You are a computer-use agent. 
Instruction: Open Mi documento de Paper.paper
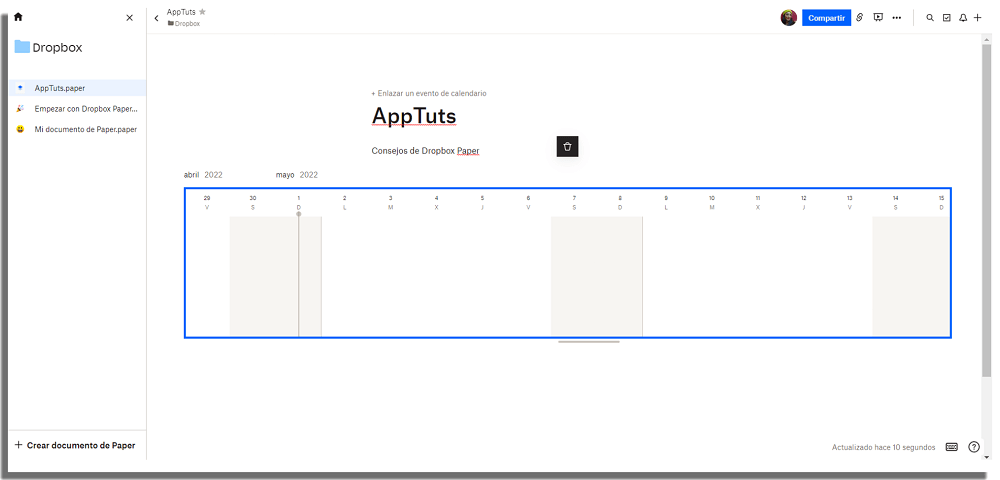78,129
